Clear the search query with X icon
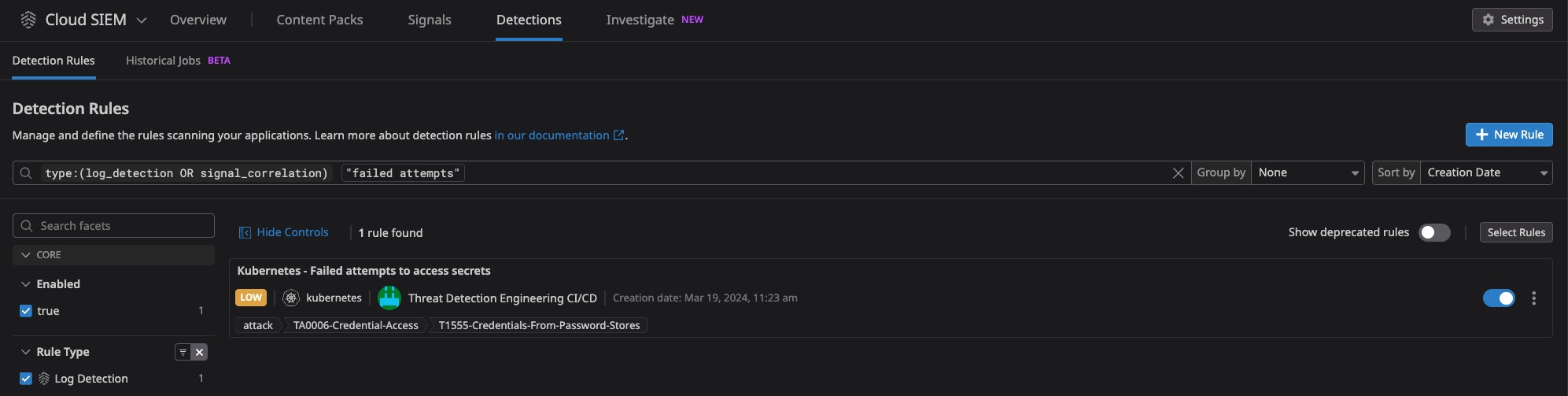1568x396 pixels. click(1178, 173)
